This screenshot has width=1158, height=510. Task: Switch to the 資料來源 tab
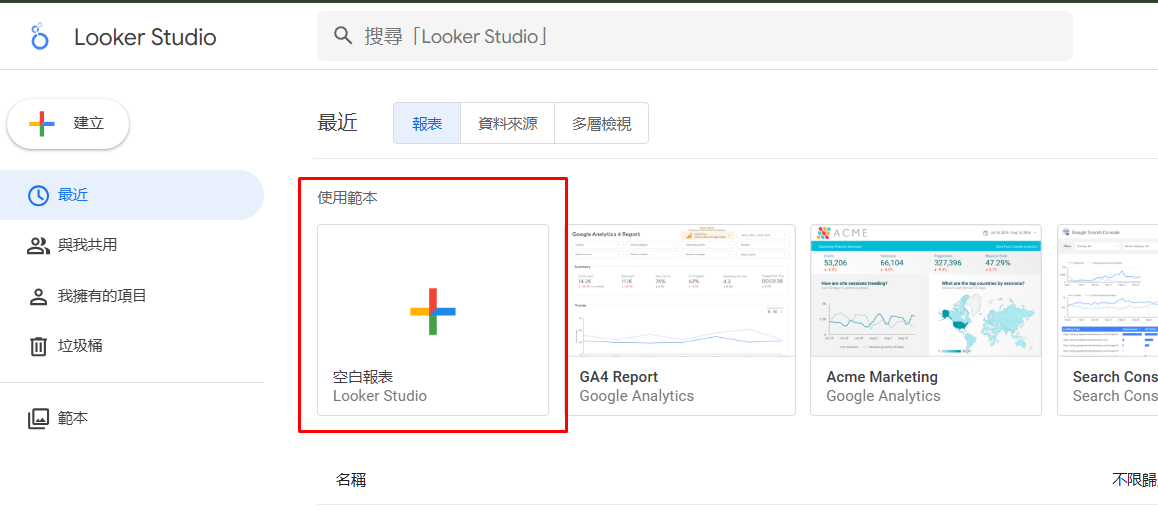(507, 123)
